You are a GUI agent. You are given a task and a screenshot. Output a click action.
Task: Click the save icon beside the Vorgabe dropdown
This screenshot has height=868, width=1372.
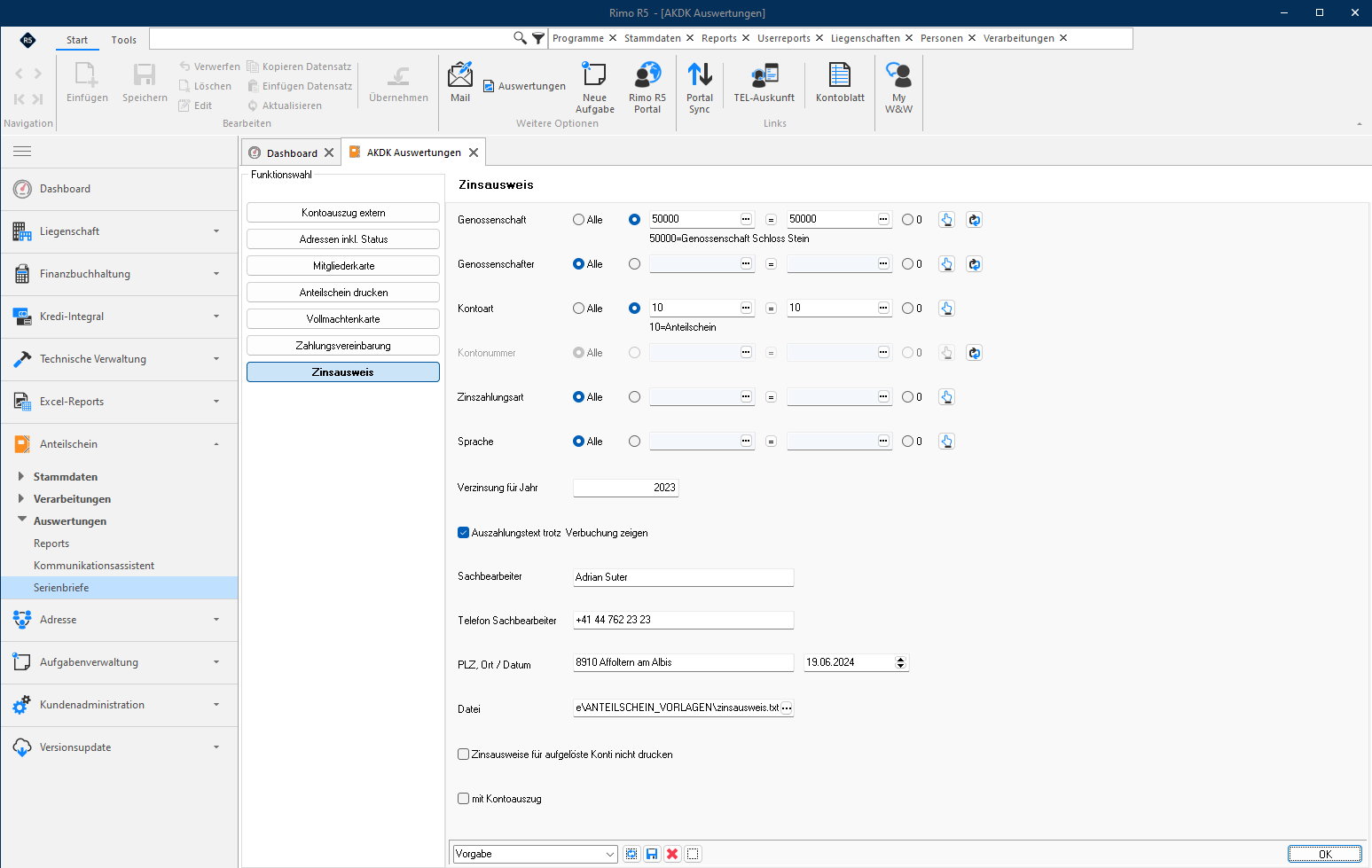[x=652, y=854]
